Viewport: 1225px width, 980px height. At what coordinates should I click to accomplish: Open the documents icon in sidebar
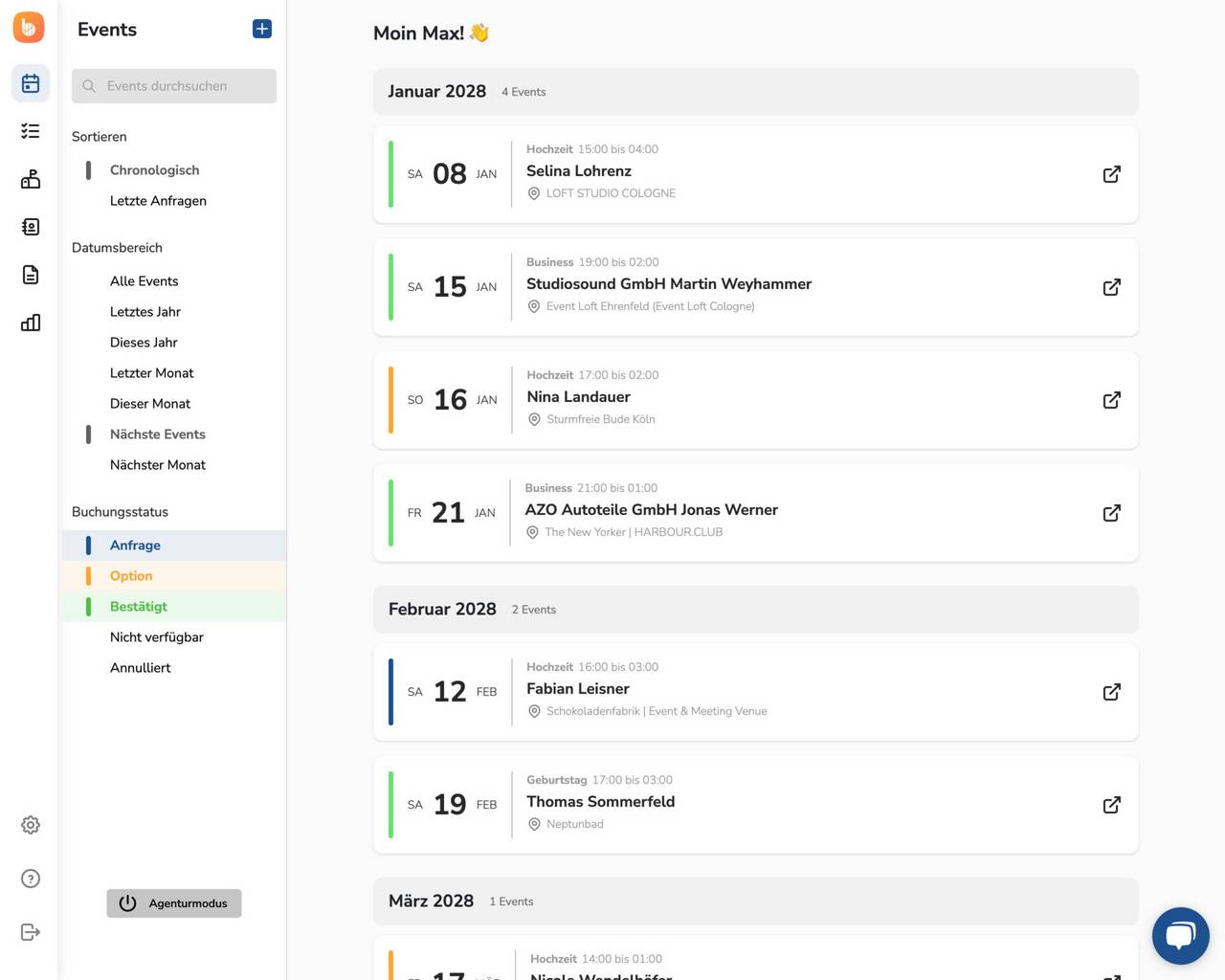pos(31,275)
